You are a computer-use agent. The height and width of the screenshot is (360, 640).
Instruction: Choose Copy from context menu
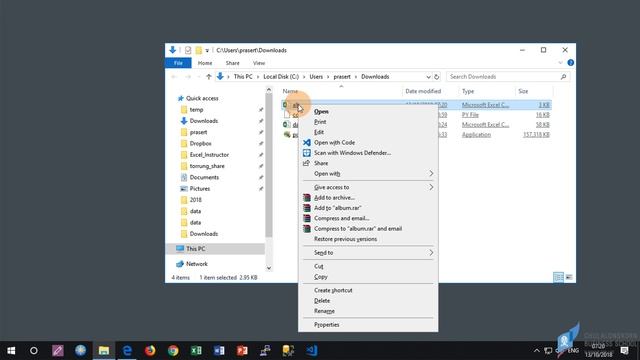pos(320,277)
